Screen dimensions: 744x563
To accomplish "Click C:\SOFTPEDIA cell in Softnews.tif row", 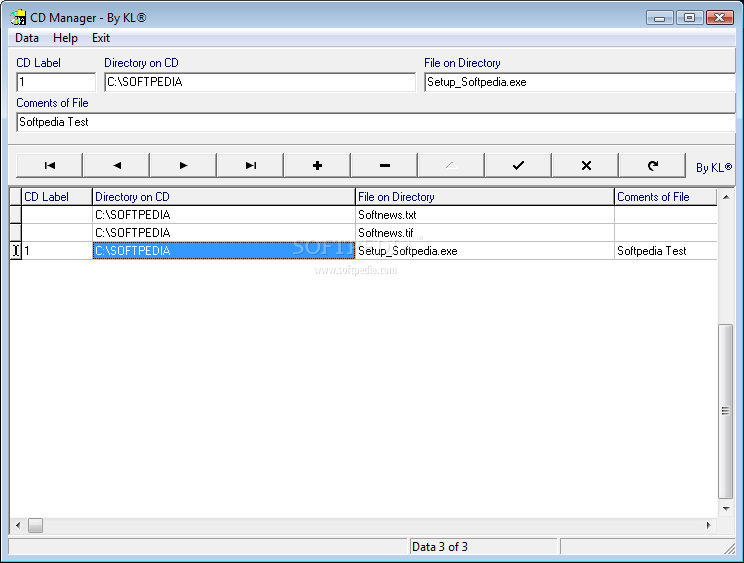I will pyautogui.click(x=224, y=233).
